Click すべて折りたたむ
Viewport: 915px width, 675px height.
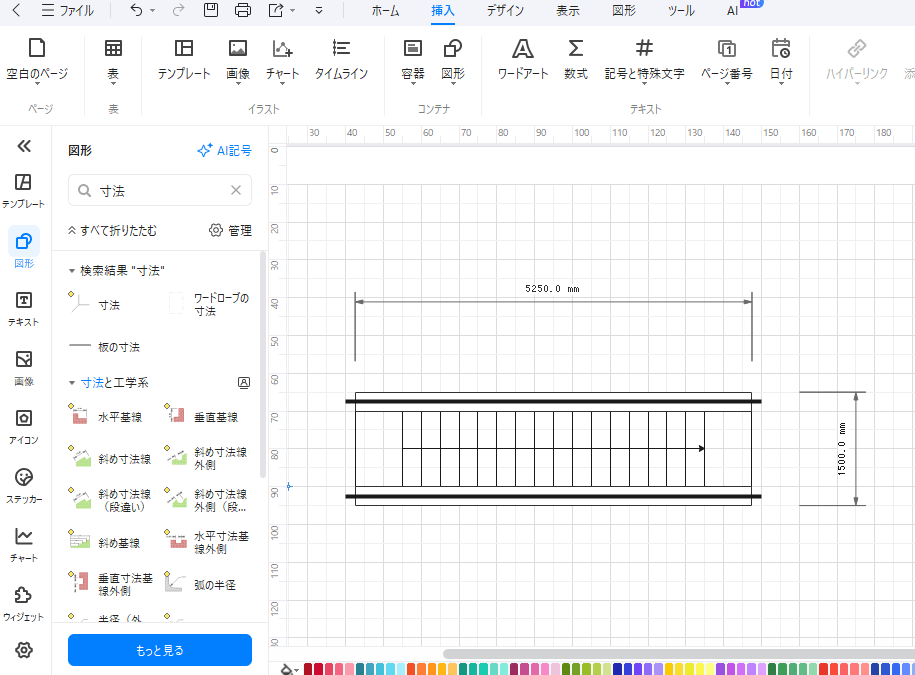[113, 230]
